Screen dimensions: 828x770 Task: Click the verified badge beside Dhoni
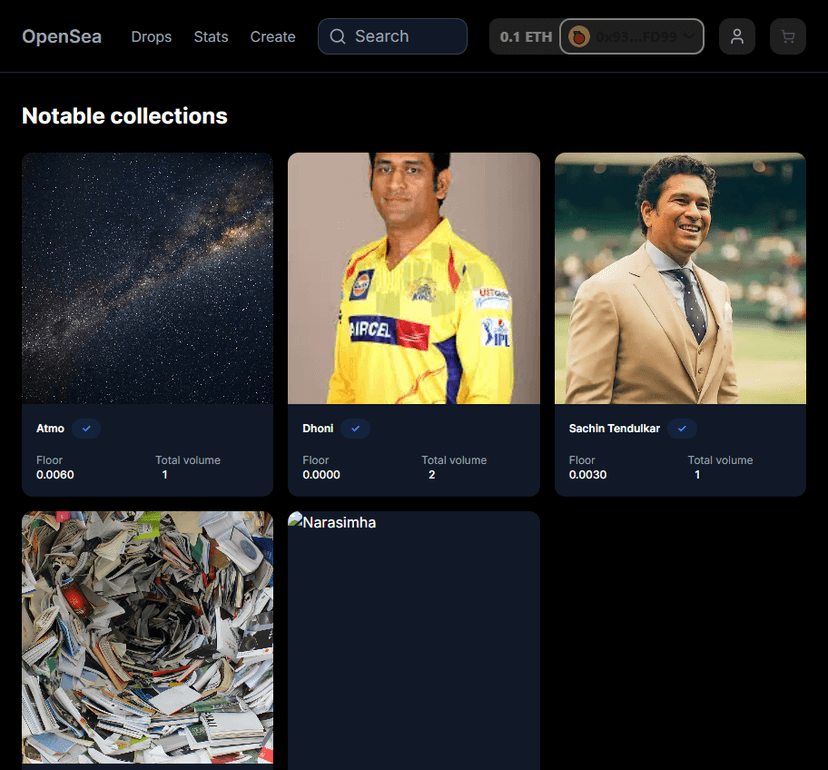tap(355, 428)
